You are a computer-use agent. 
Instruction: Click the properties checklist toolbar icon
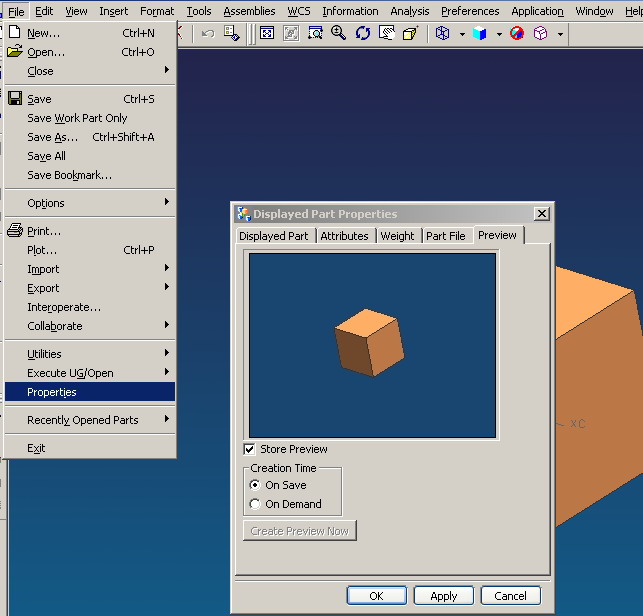click(x=232, y=33)
